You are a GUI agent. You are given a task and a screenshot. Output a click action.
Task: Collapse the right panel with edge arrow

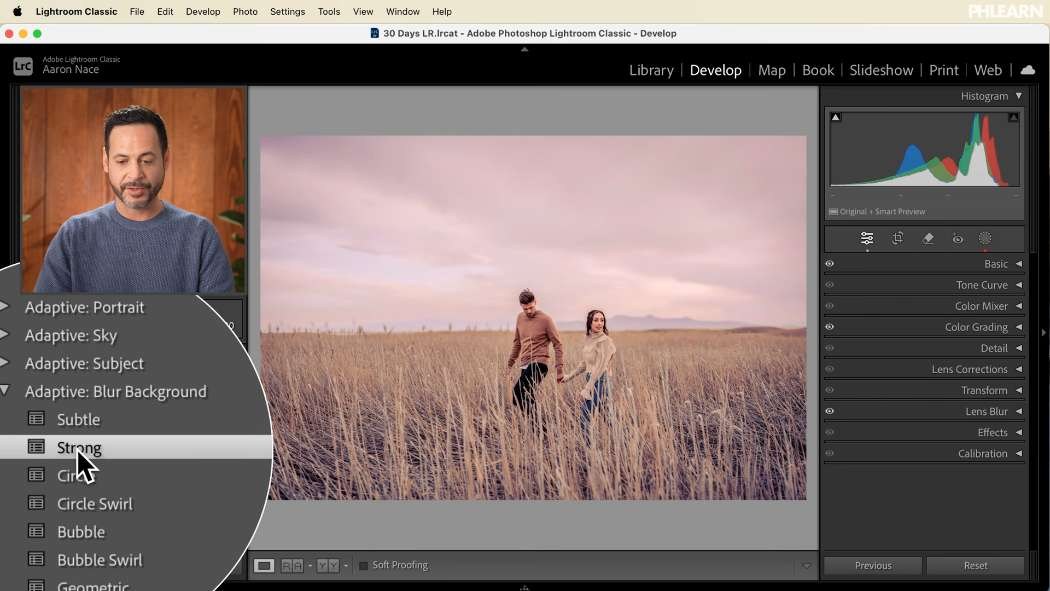pyautogui.click(x=1043, y=332)
